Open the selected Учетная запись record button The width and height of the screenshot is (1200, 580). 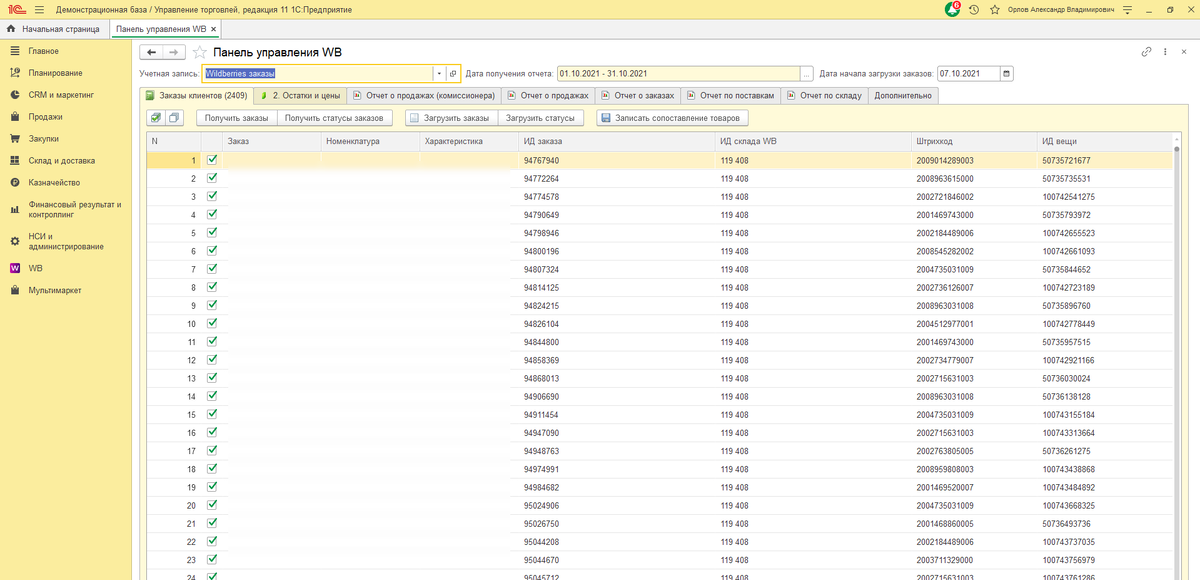(x=452, y=73)
